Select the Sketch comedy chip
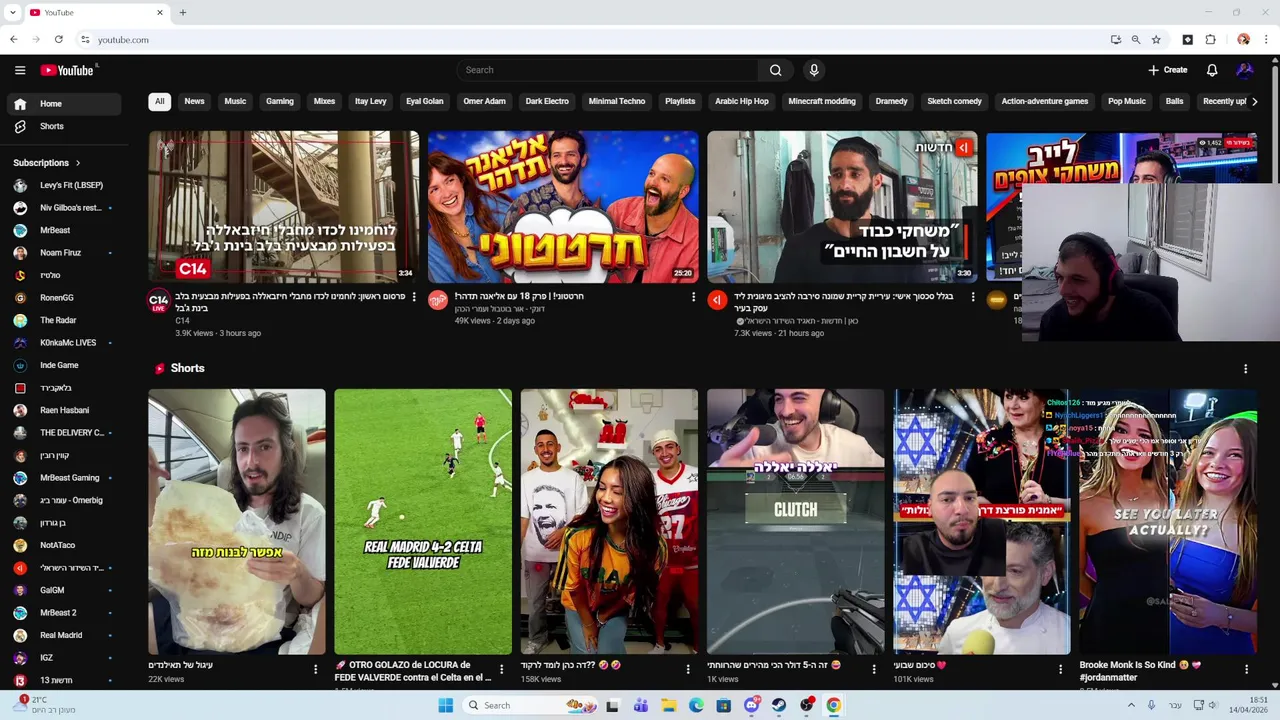 [954, 101]
